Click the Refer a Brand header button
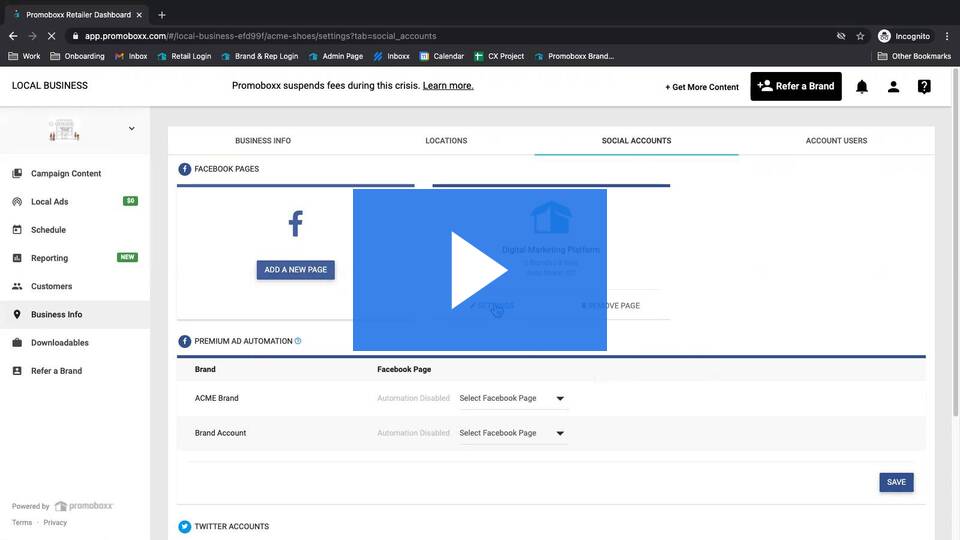This screenshot has width=960, height=540. [x=796, y=86]
